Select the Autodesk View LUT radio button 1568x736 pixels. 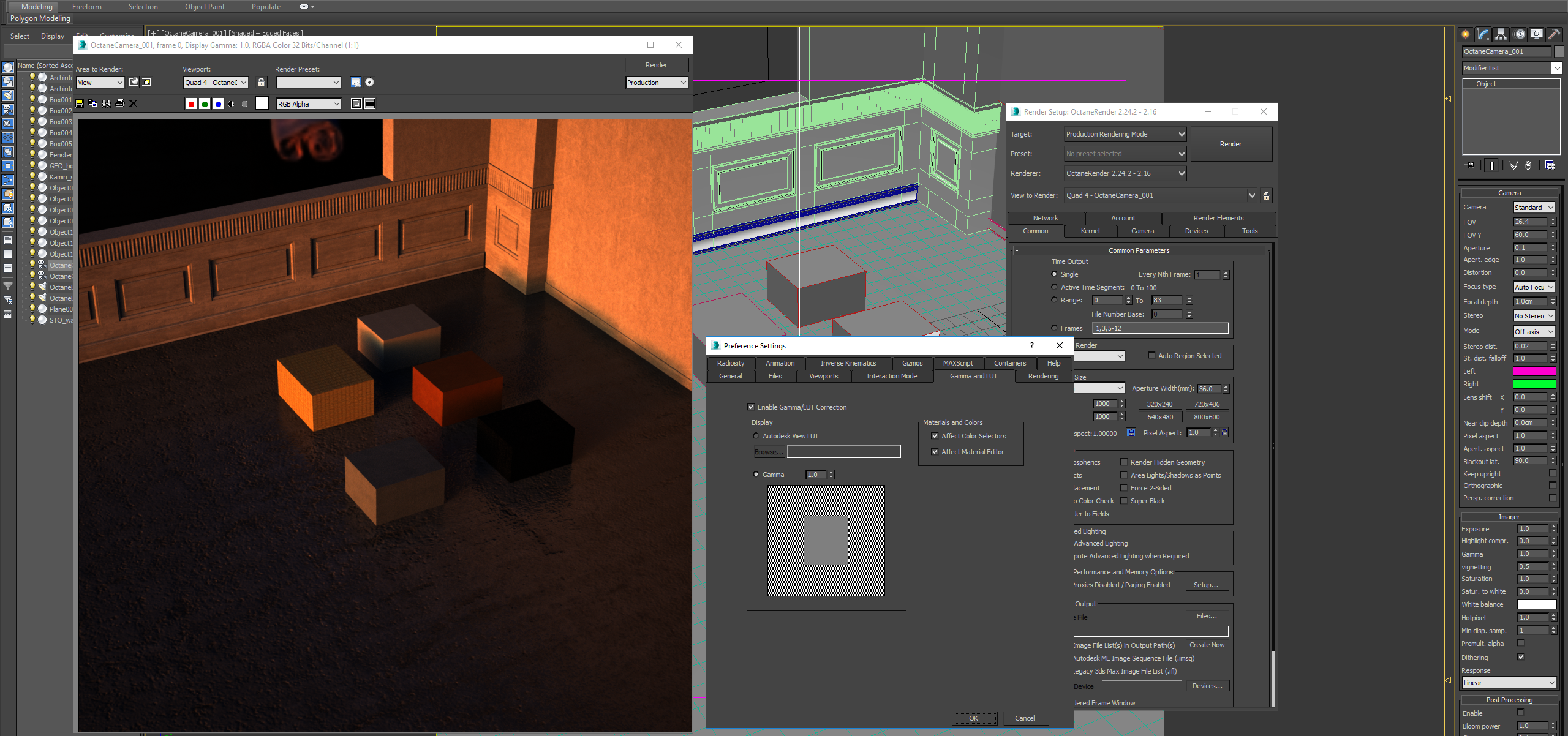click(x=756, y=436)
